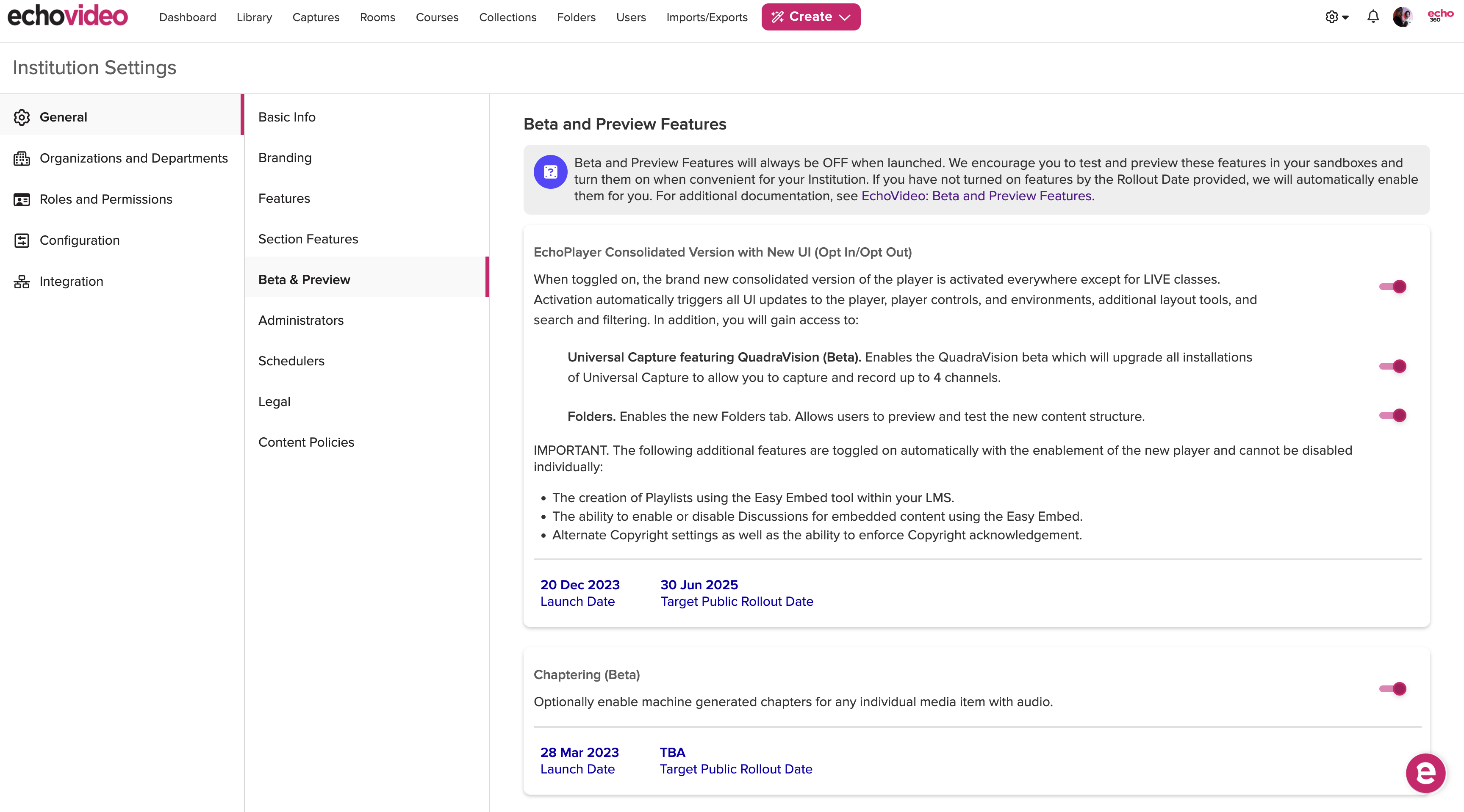Click 20 Dec 2023 launch date

(579, 585)
